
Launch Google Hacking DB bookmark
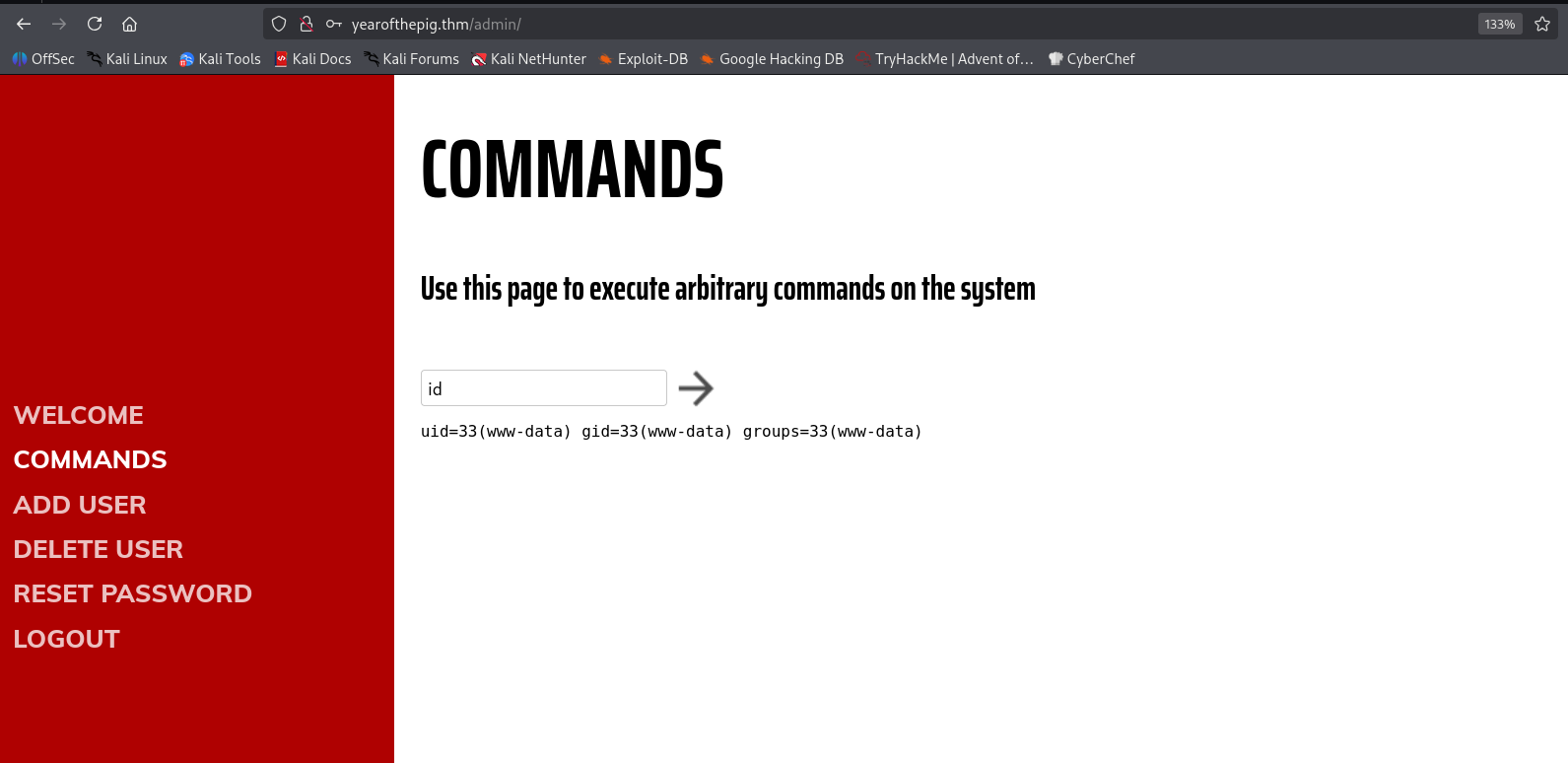(x=772, y=59)
